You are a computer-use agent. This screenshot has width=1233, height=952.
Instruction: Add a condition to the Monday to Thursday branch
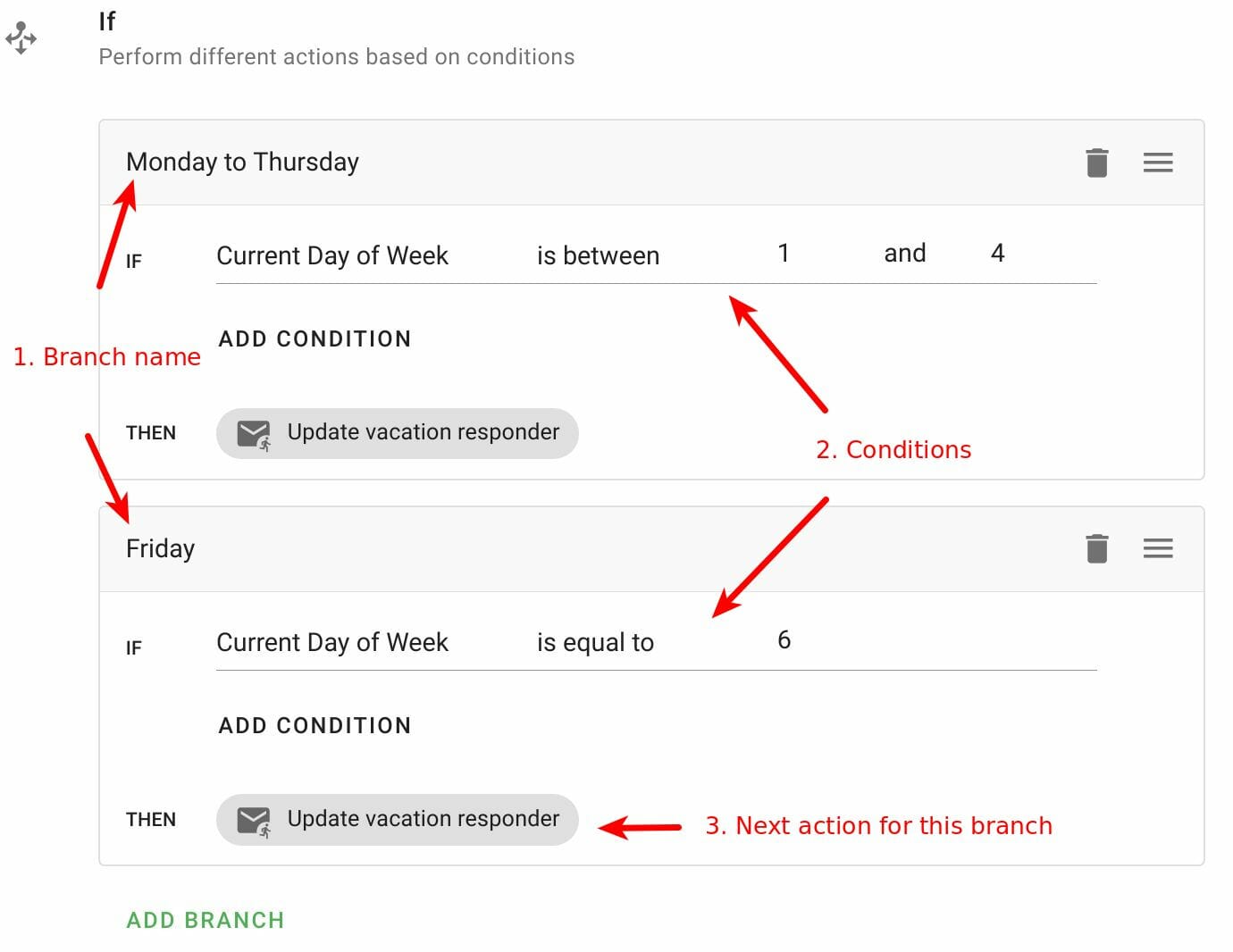coord(315,339)
